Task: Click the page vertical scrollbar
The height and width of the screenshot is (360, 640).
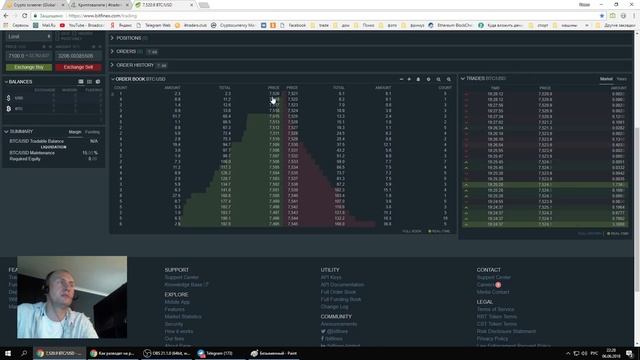Action: click(637, 208)
